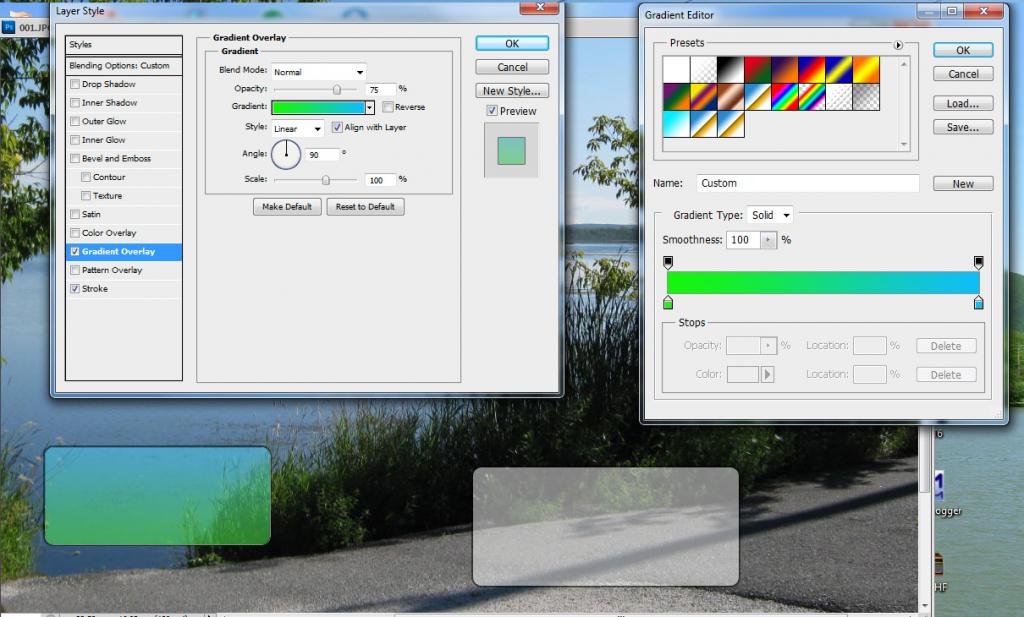Open the Pattern Overlay settings row

[123, 270]
